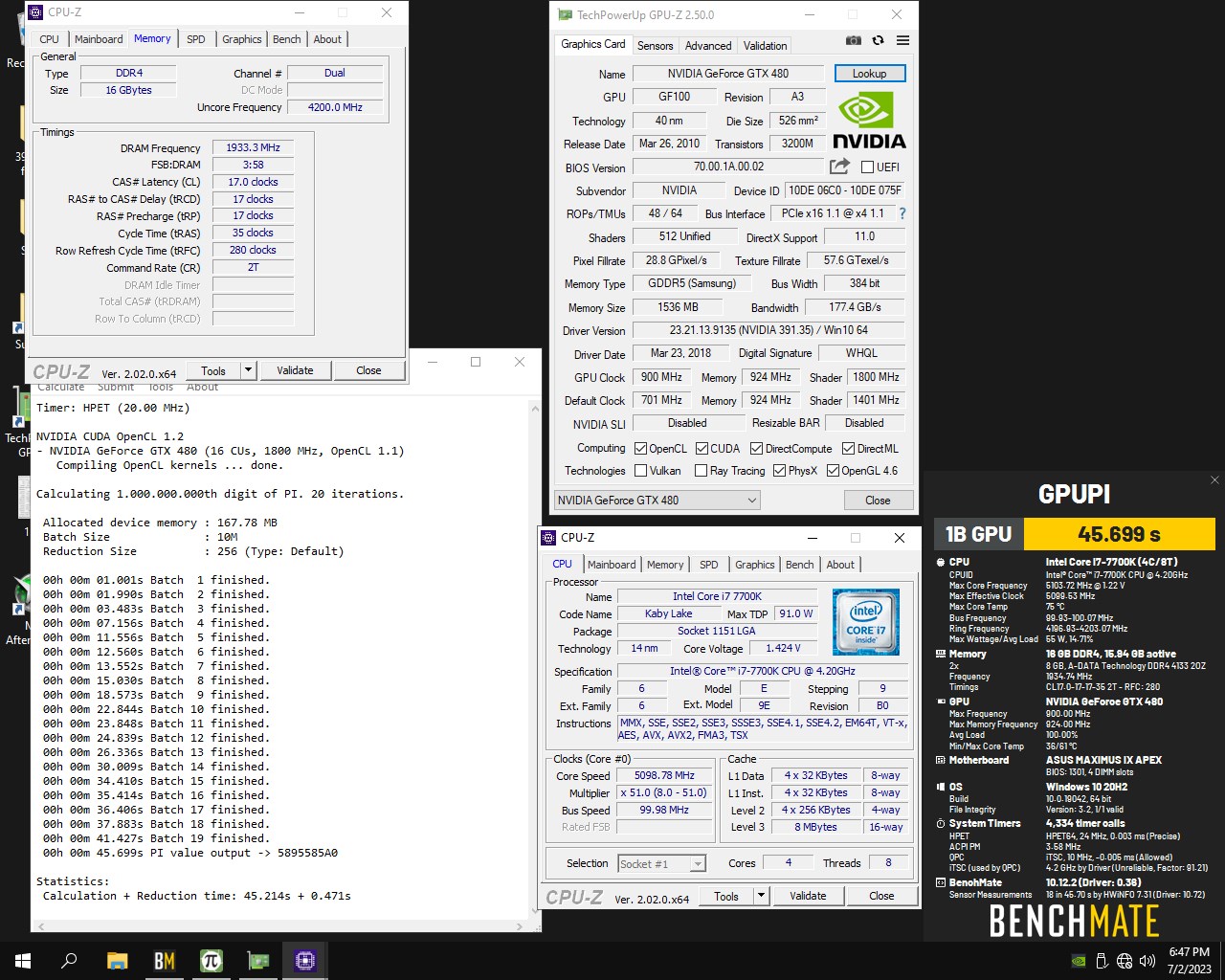Click Close button in GPU-Z
Viewport: 1225px width, 980px height.
pyautogui.click(x=878, y=500)
